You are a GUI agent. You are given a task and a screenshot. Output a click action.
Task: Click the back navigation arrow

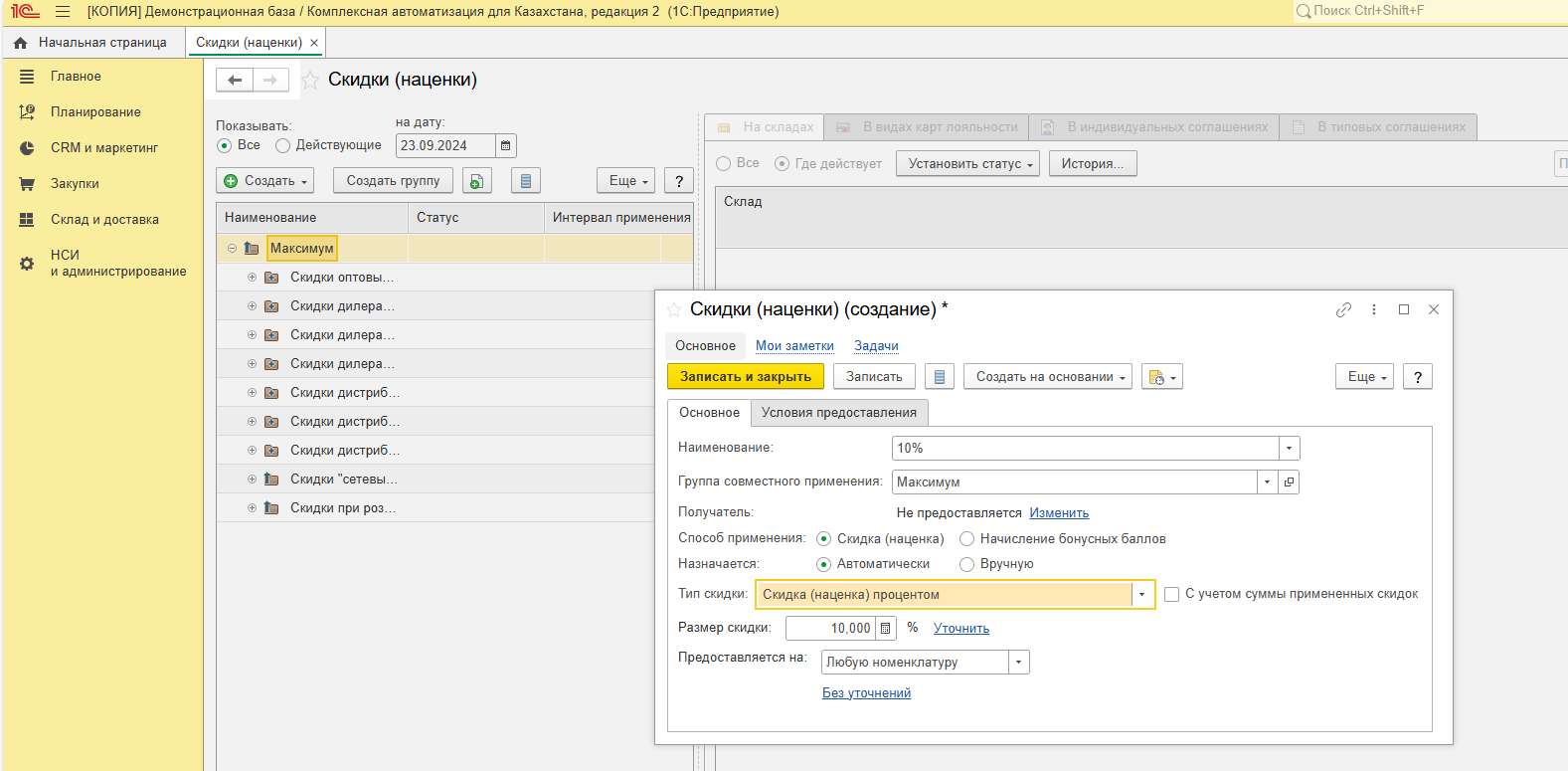point(235,80)
